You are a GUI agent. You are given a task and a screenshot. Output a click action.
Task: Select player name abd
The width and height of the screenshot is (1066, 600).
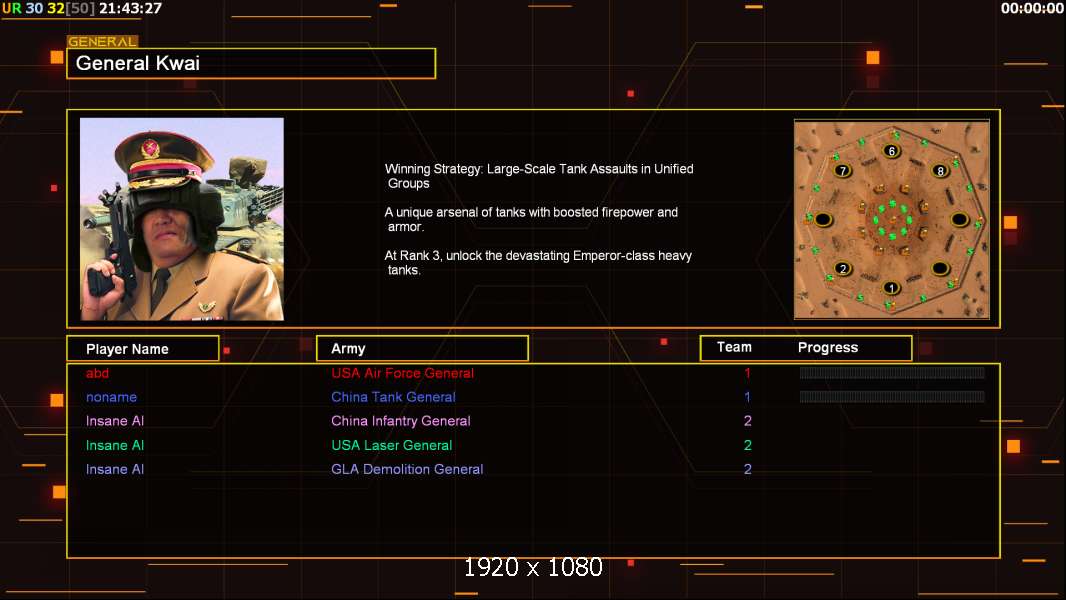[97, 373]
